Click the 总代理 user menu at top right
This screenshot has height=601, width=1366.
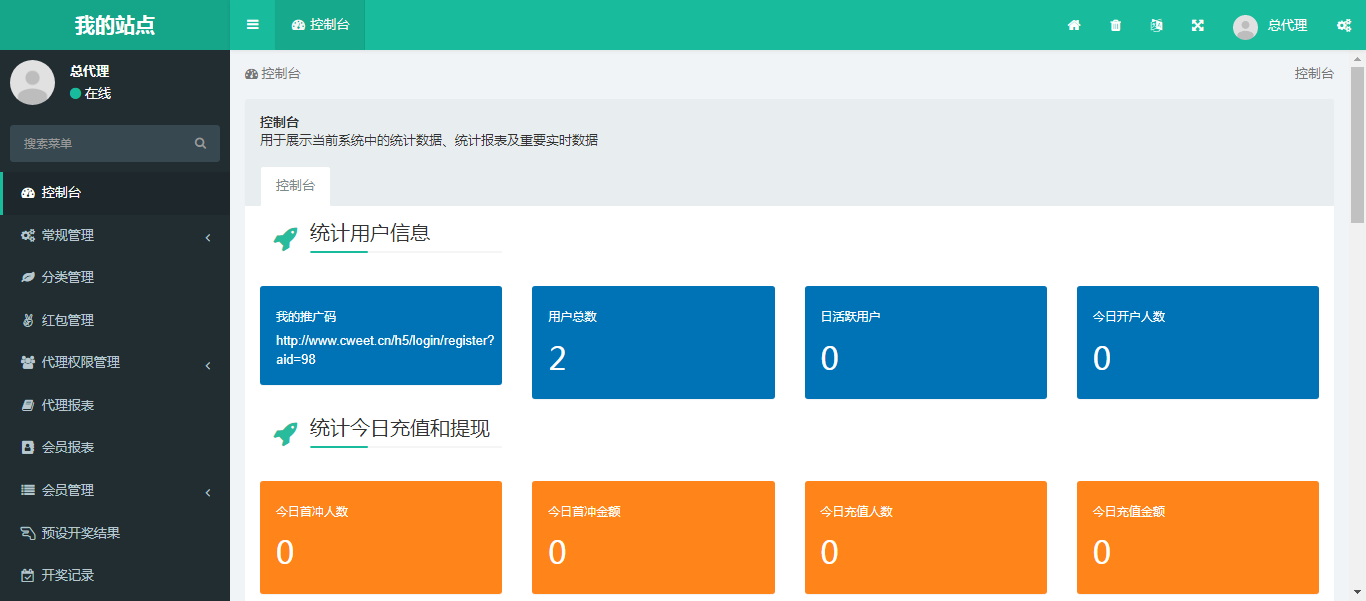tap(1270, 25)
